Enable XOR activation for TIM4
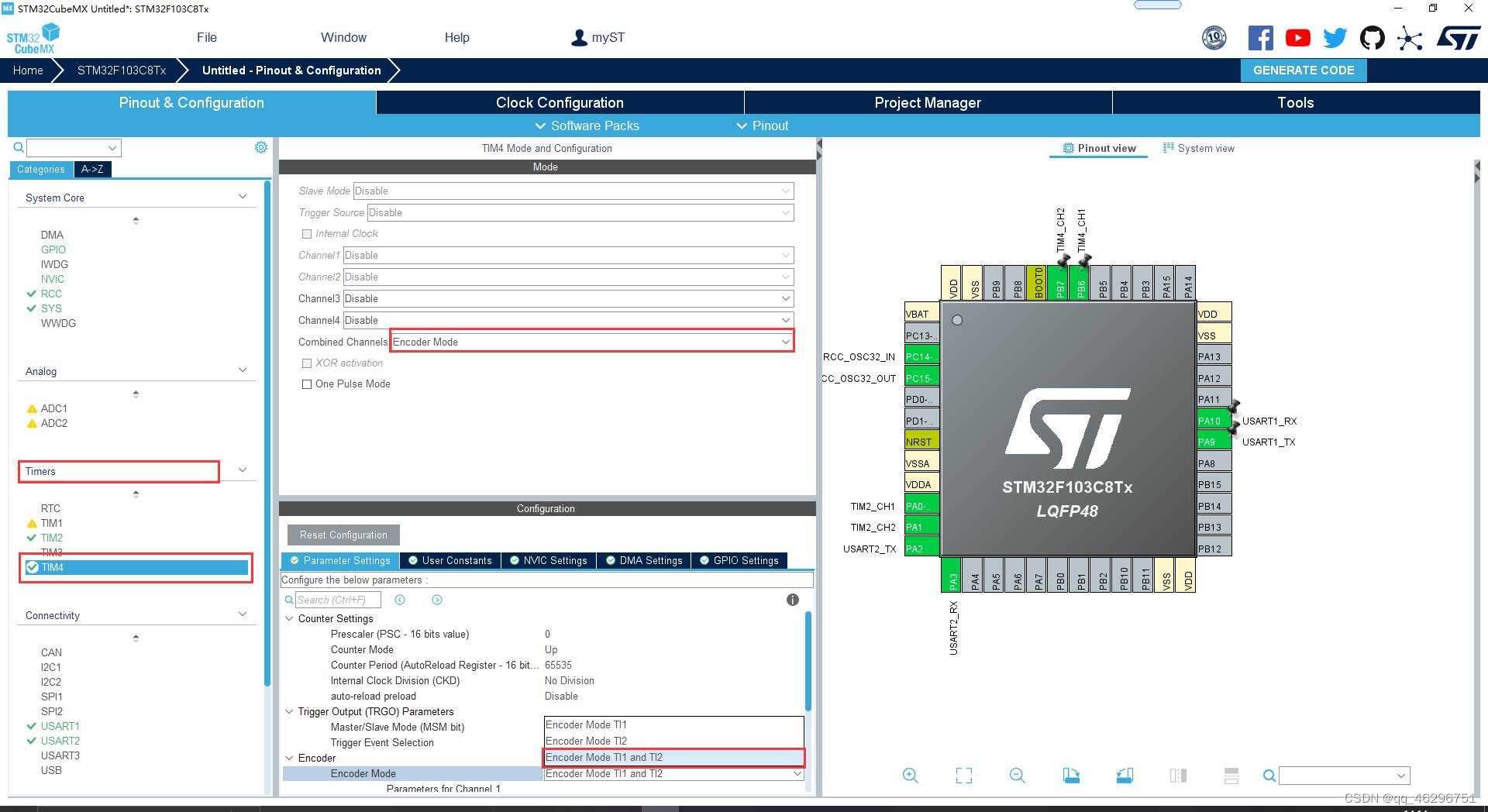 click(307, 363)
